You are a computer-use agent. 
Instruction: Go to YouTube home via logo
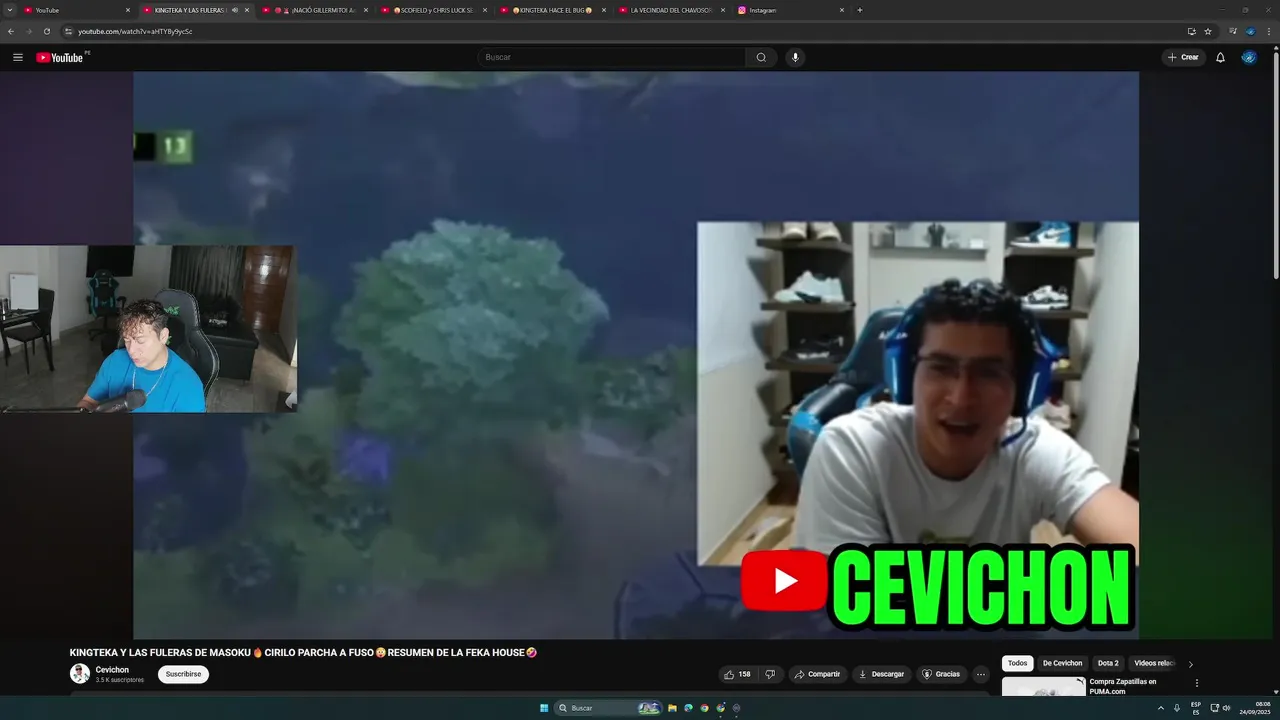60,57
